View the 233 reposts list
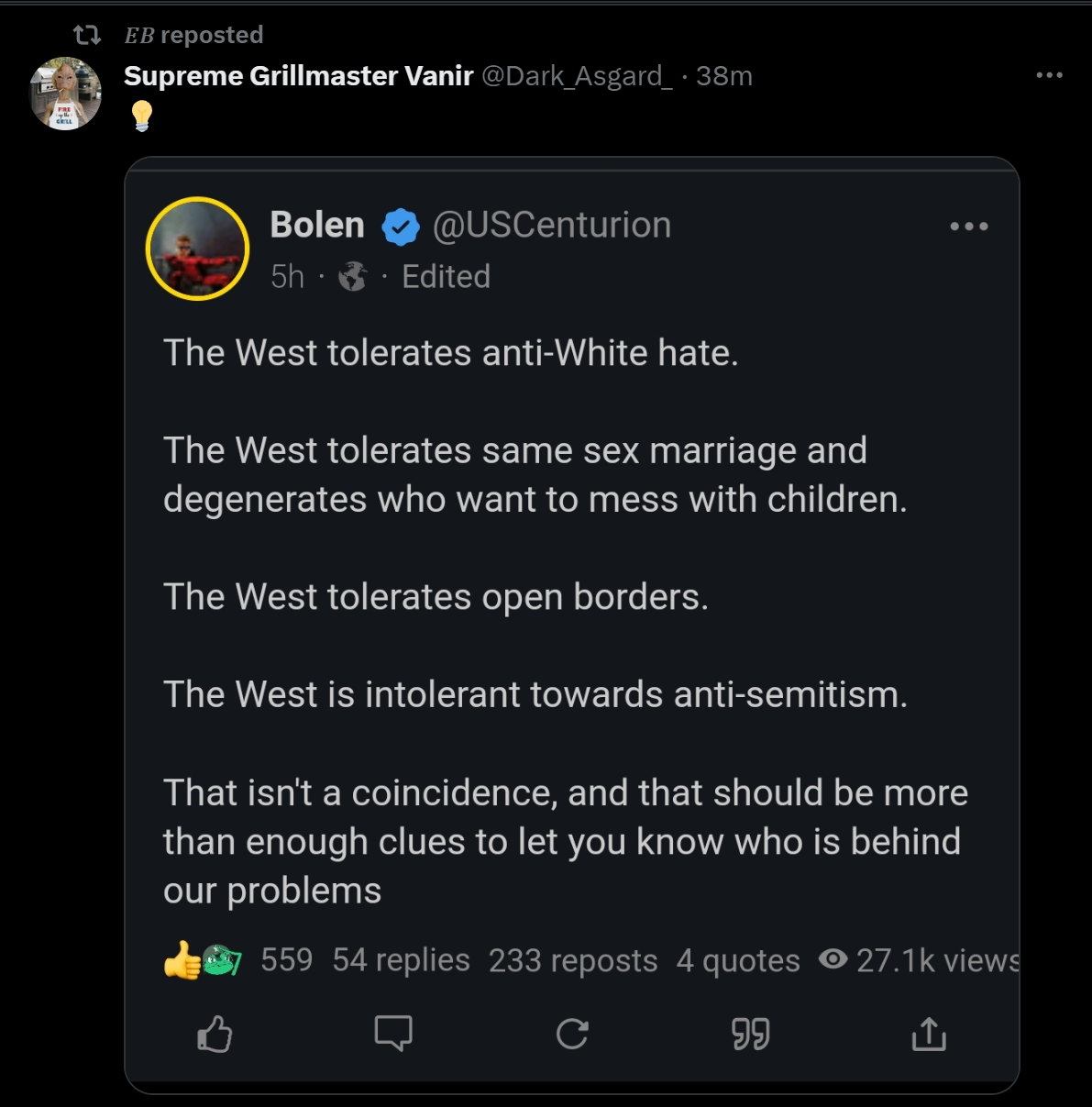The image size is (1092, 1107). (x=573, y=960)
